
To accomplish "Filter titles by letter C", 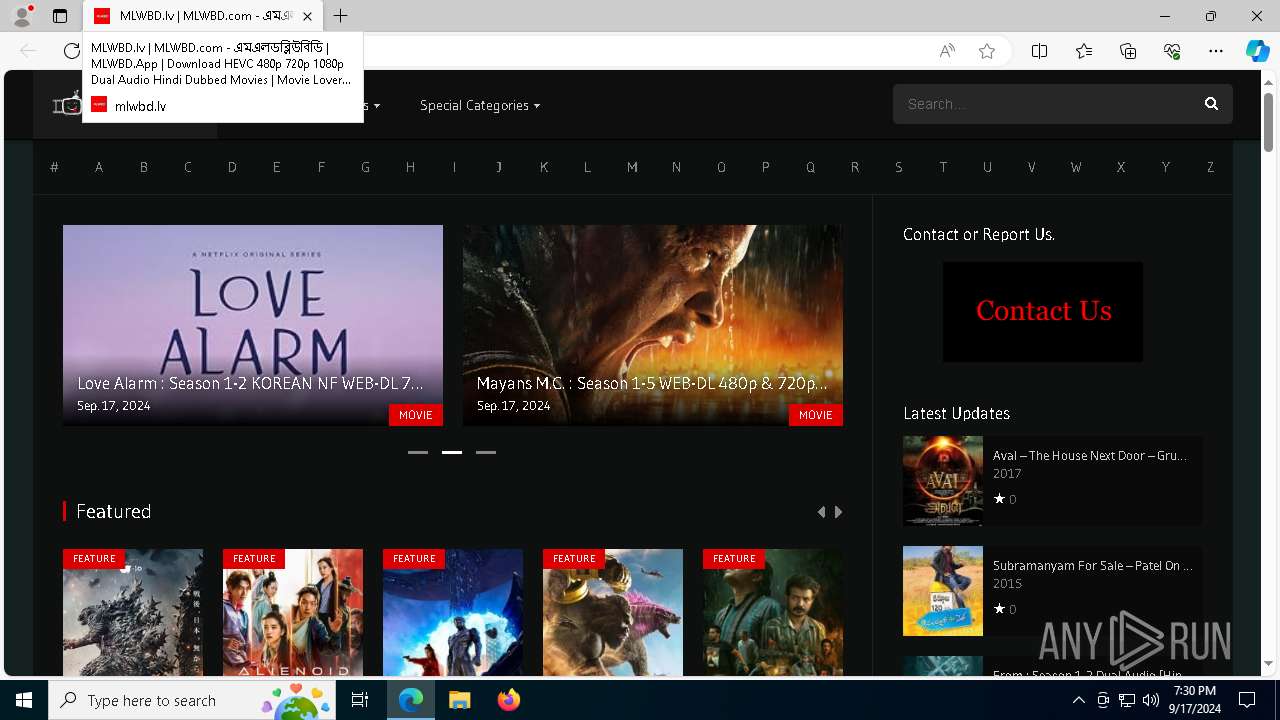I will [187, 167].
